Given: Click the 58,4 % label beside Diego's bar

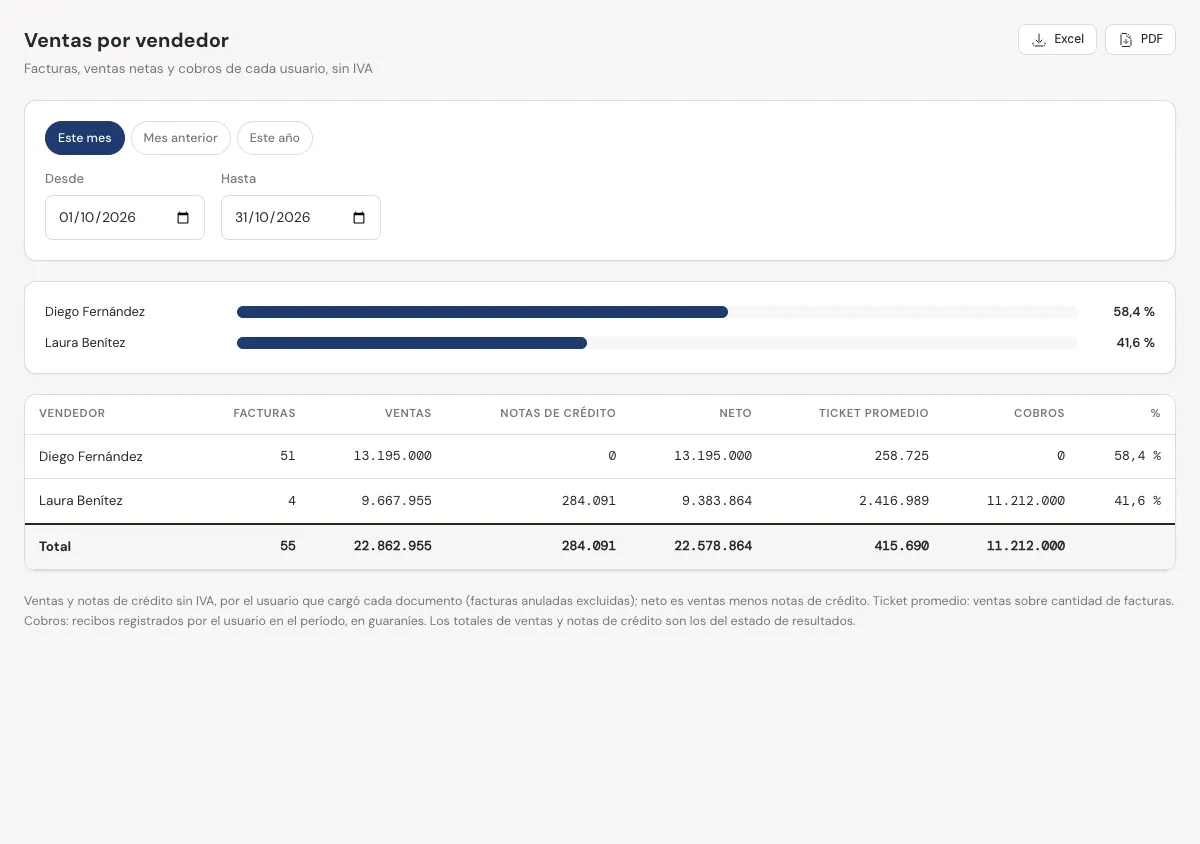Looking at the screenshot, I should pos(1134,312).
